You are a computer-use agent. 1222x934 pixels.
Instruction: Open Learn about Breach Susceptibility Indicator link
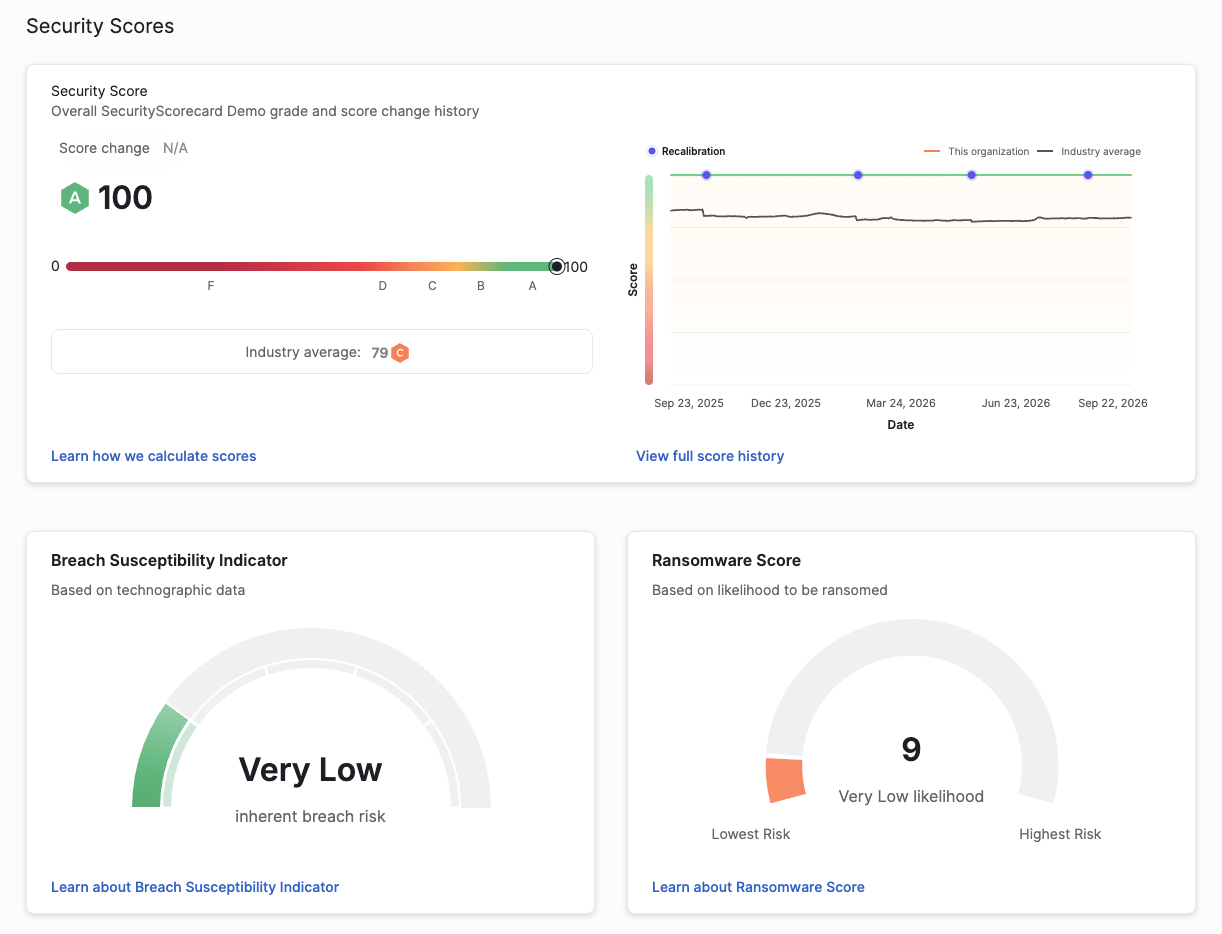pyautogui.click(x=195, y=887)
